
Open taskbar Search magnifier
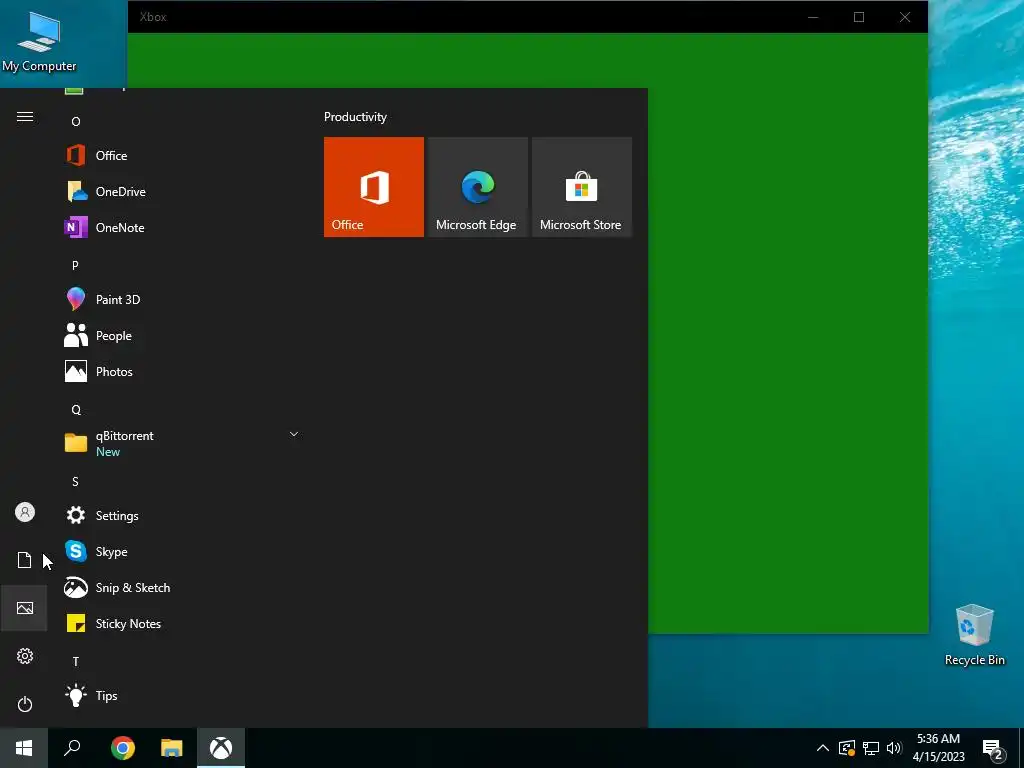72,748
